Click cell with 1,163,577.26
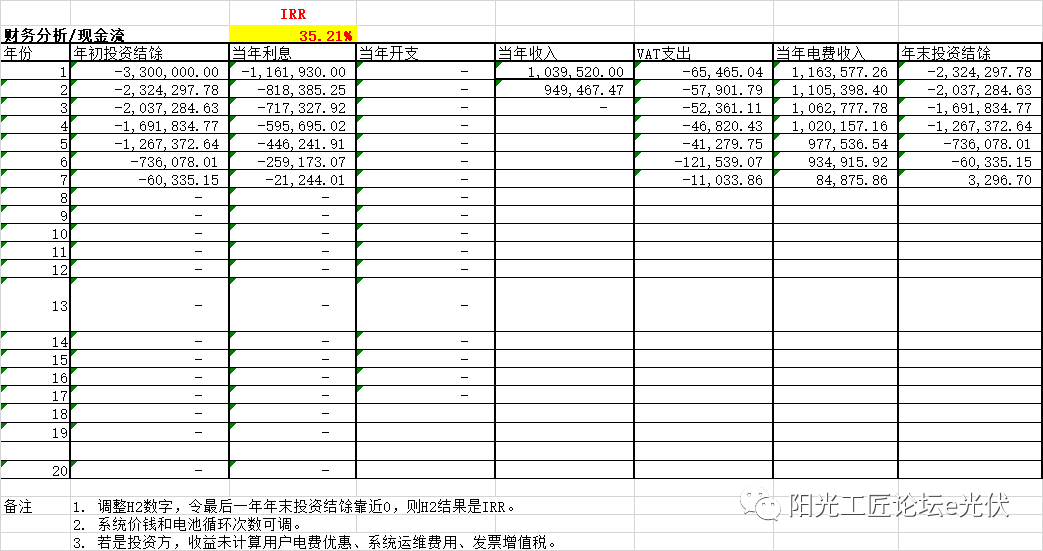 (x=835, y=72)
